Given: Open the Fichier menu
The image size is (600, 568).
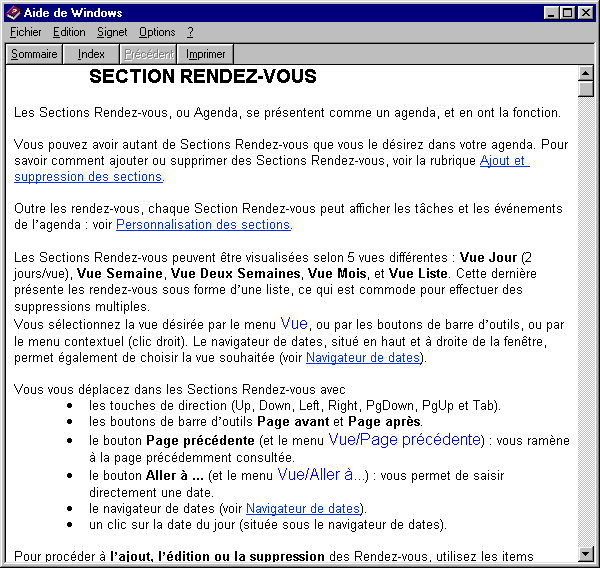Looking at the screenshot, I should pos(26,32).
